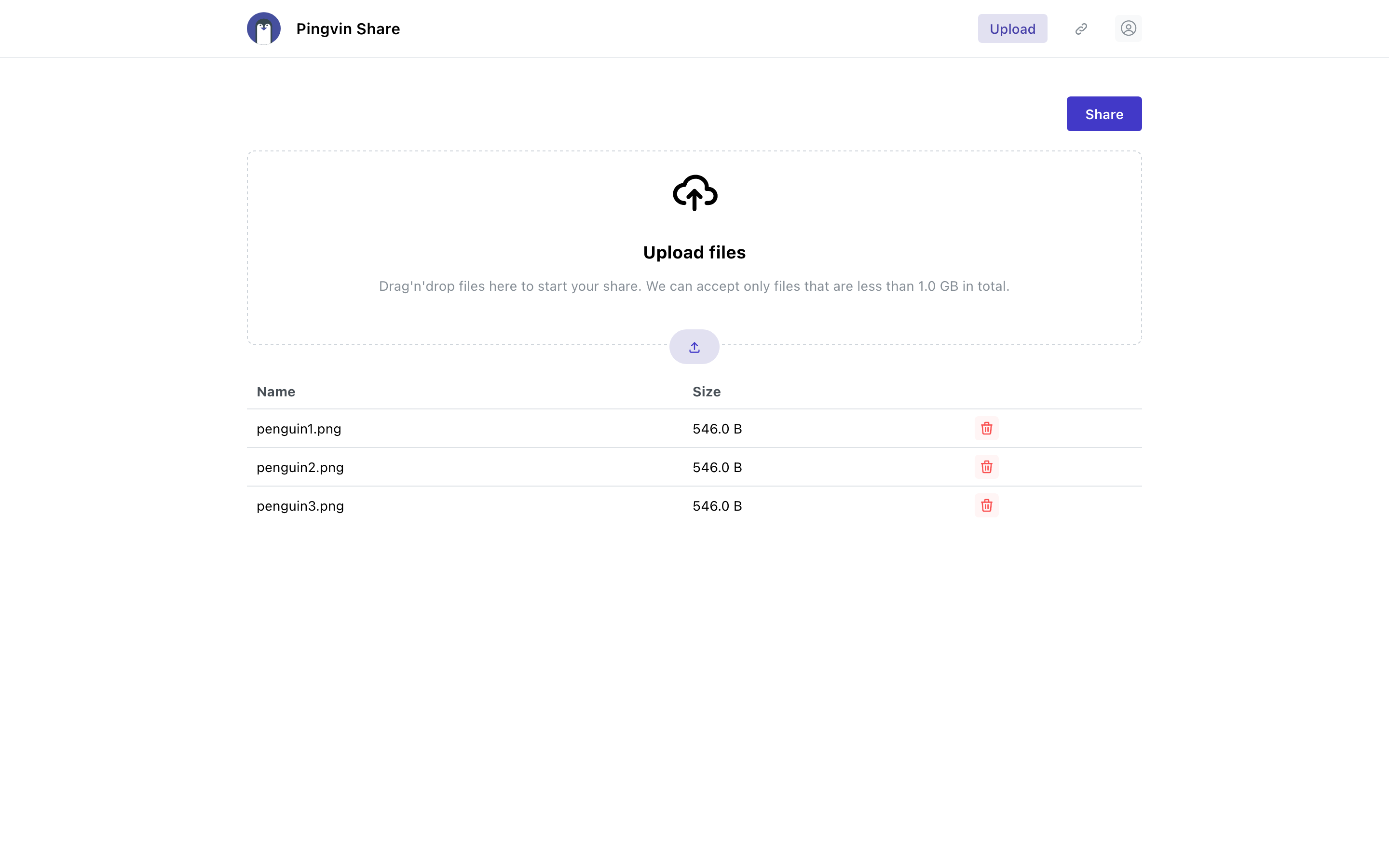Click the round upload arrow button
This screenshot has height=868, width=1389.
coord(694,347)
